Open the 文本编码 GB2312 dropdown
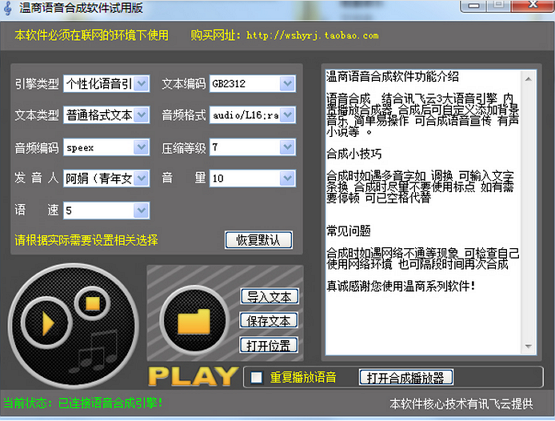 tap(253, 84)
